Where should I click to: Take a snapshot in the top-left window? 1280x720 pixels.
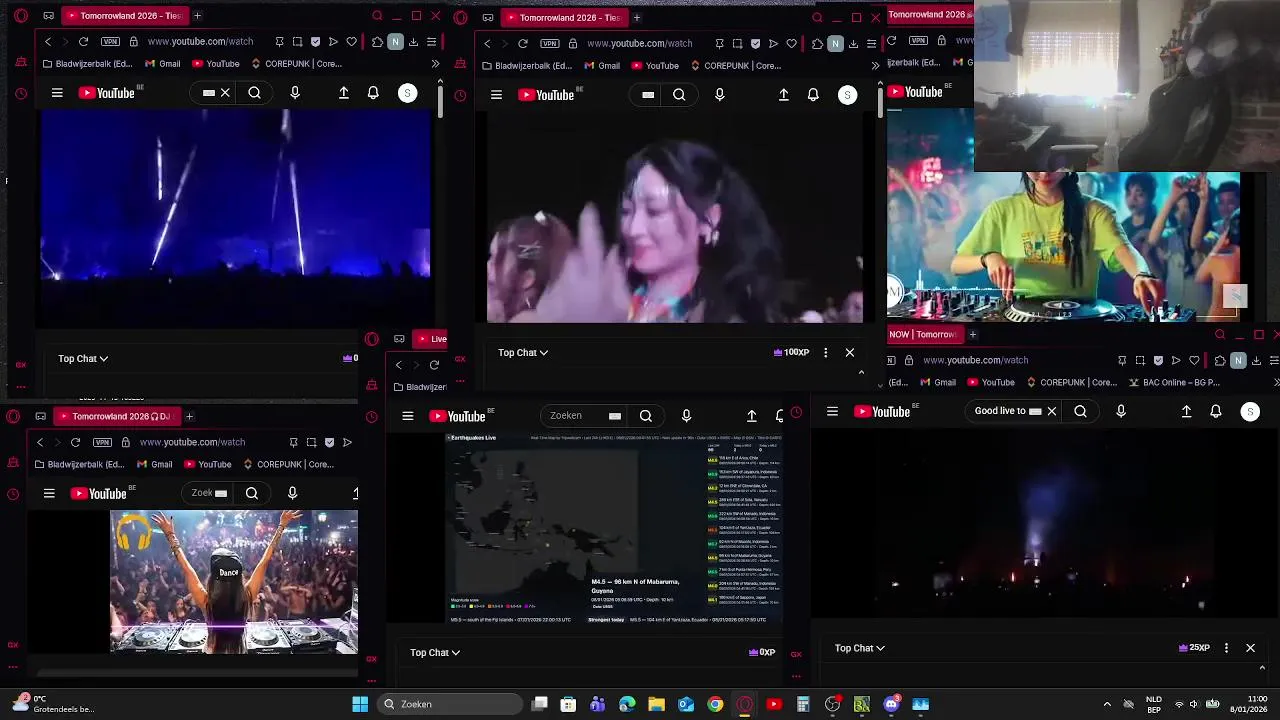tap(297, 42)
